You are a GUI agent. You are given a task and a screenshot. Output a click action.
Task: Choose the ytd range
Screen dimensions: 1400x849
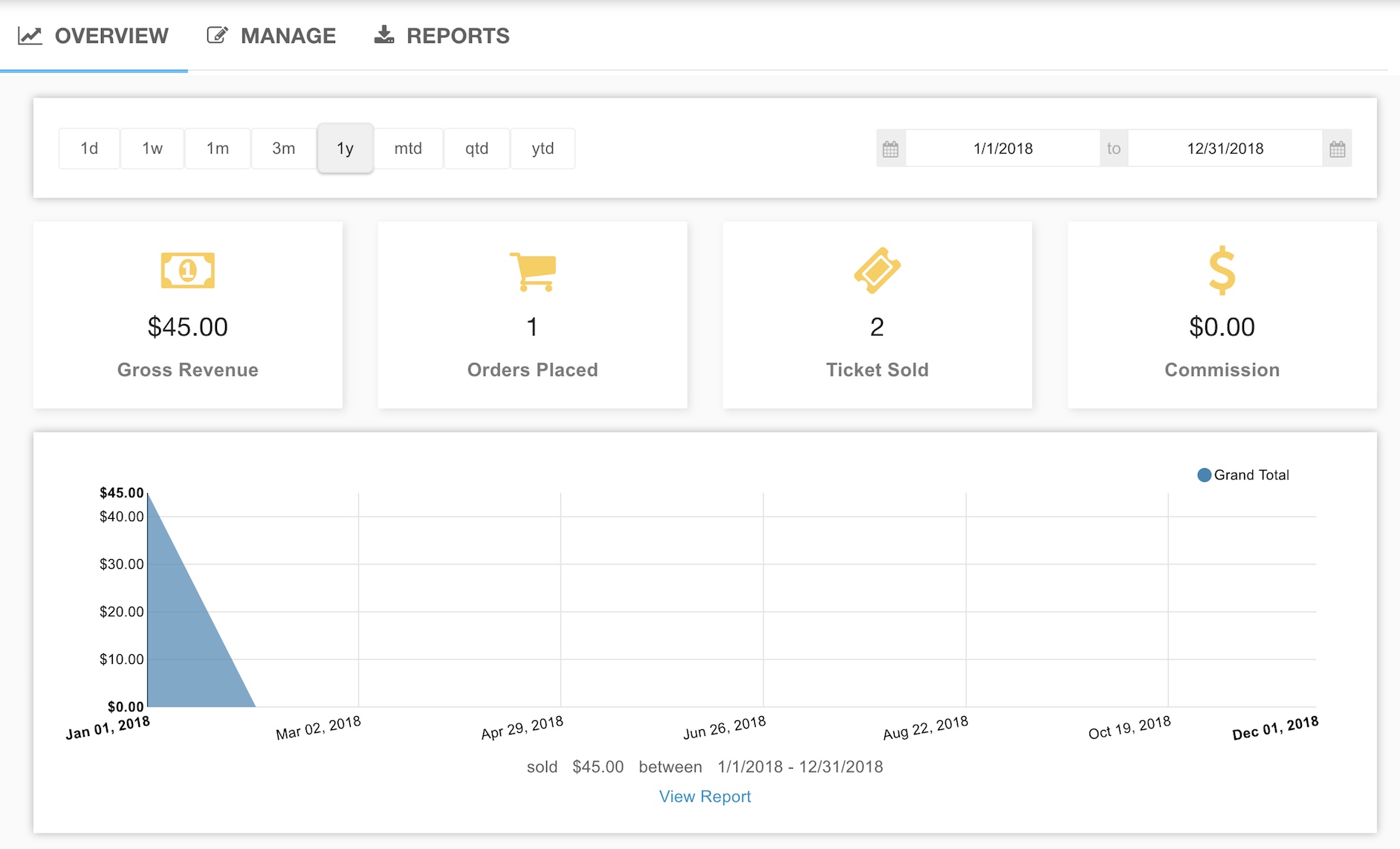point(543,149)
